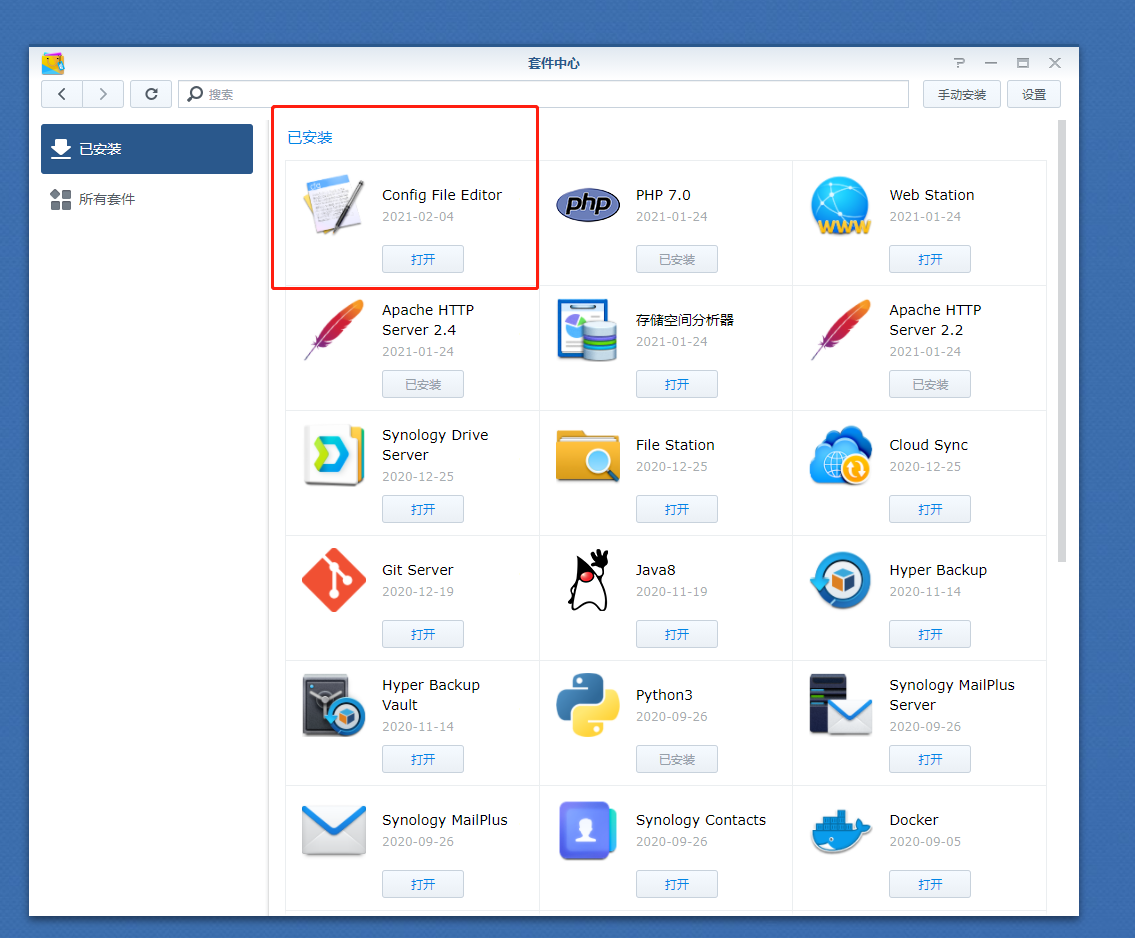The width and height of the screenshot is (1135, 938).
Task: Click the Package Center app icon in title bar
Action: point(53,63)
